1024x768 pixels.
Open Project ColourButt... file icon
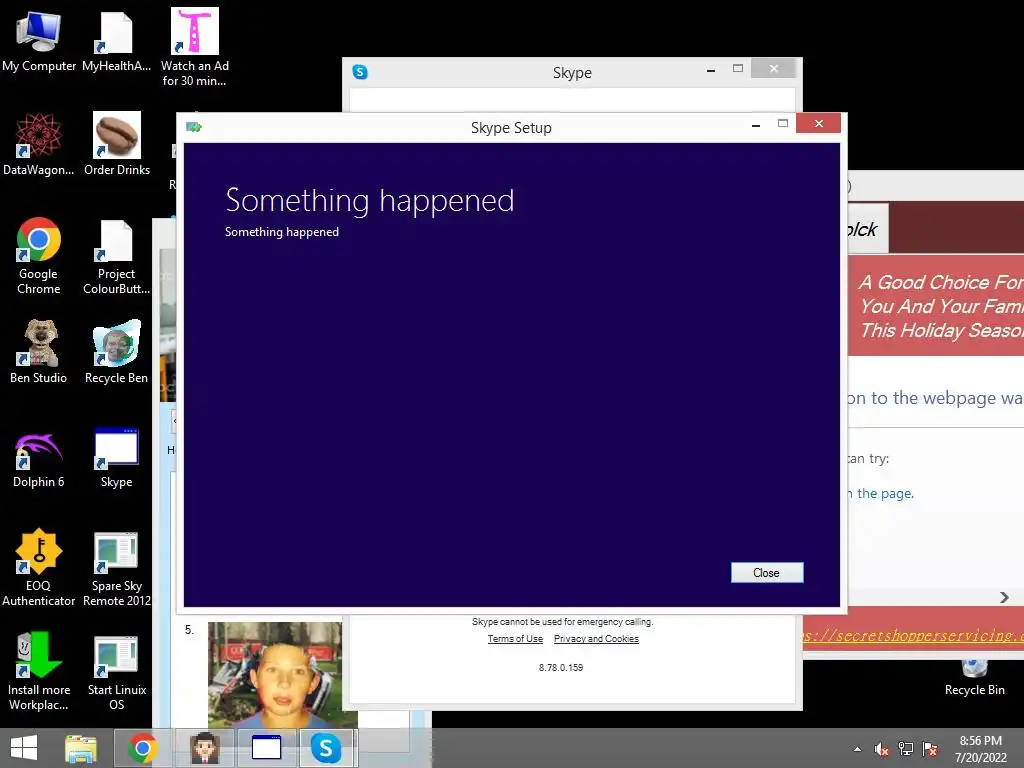point(116,256)
